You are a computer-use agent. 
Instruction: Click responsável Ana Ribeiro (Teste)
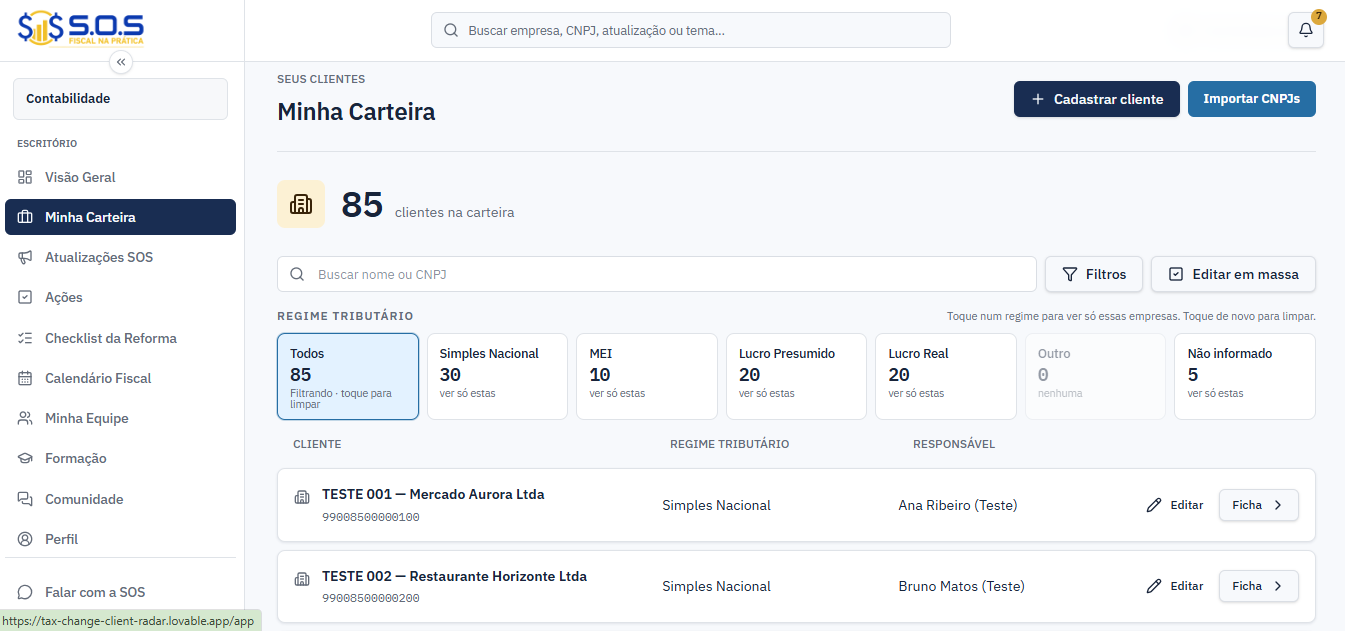coord(958,505)
